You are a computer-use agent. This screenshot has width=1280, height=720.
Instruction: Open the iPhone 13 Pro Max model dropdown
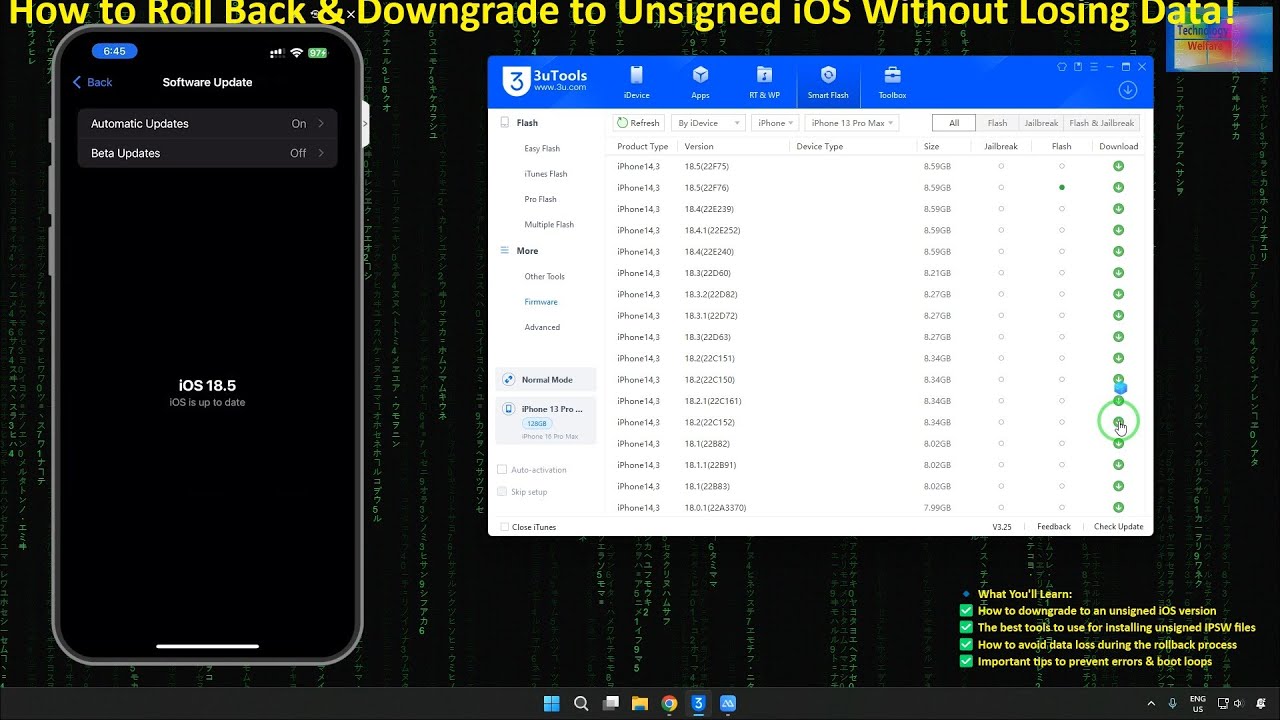pyautogui.click(x=851, y=123)
